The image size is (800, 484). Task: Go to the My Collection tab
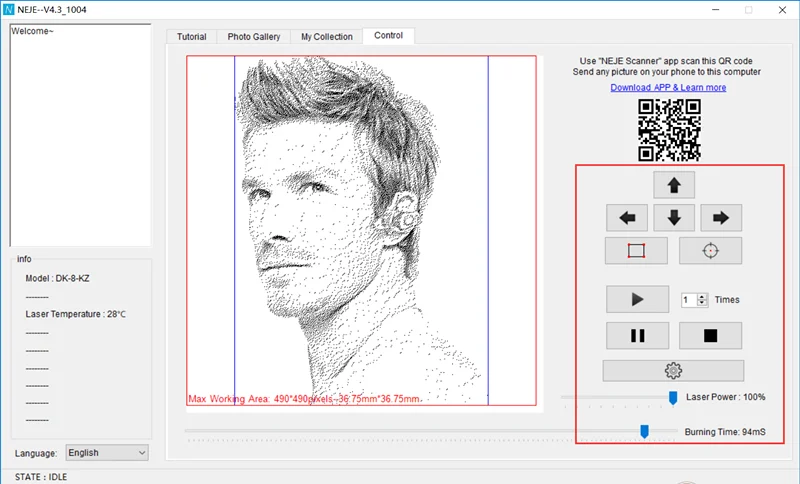tap(327, 37)
